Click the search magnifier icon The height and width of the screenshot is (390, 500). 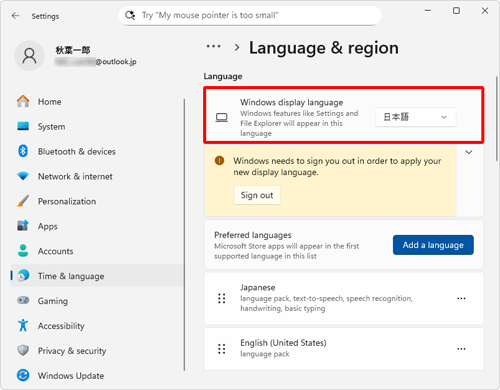point(130,15)
